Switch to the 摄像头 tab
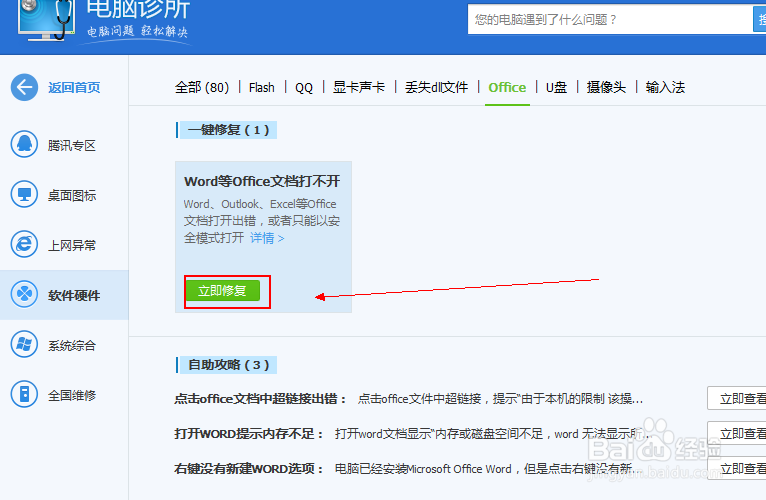Screen dimensions: 766x500 (x=606, y=87)
